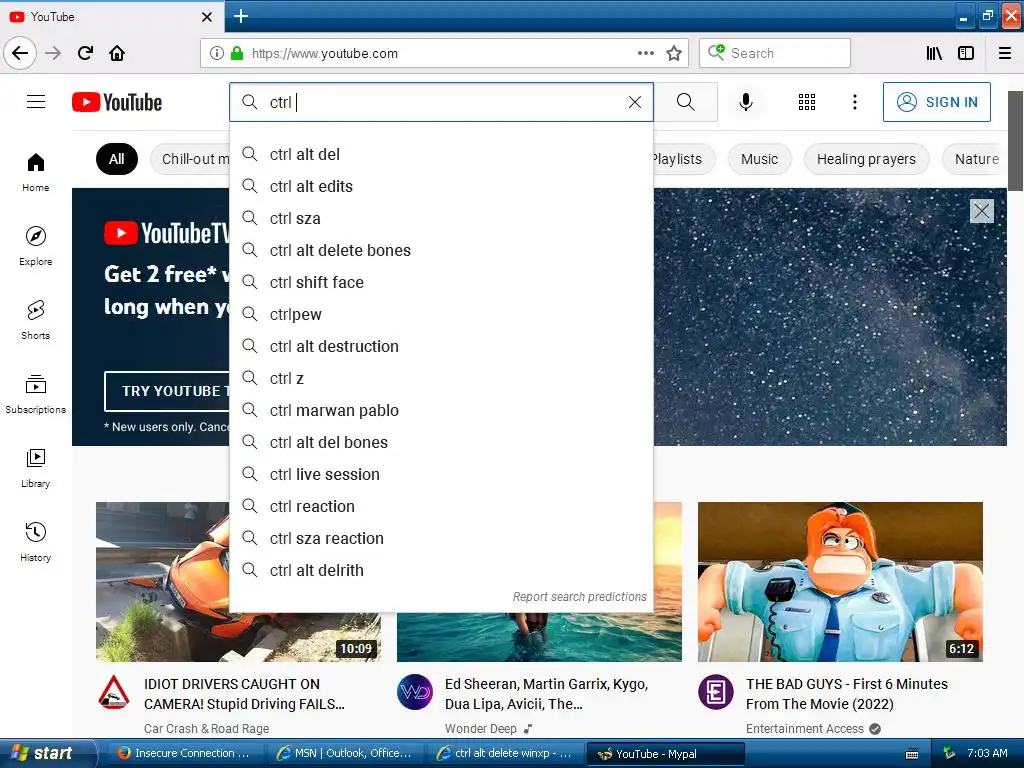Screen dimensions: 1024x768
Task: Close the YouTube browser tab
Action: coord(206,17)
